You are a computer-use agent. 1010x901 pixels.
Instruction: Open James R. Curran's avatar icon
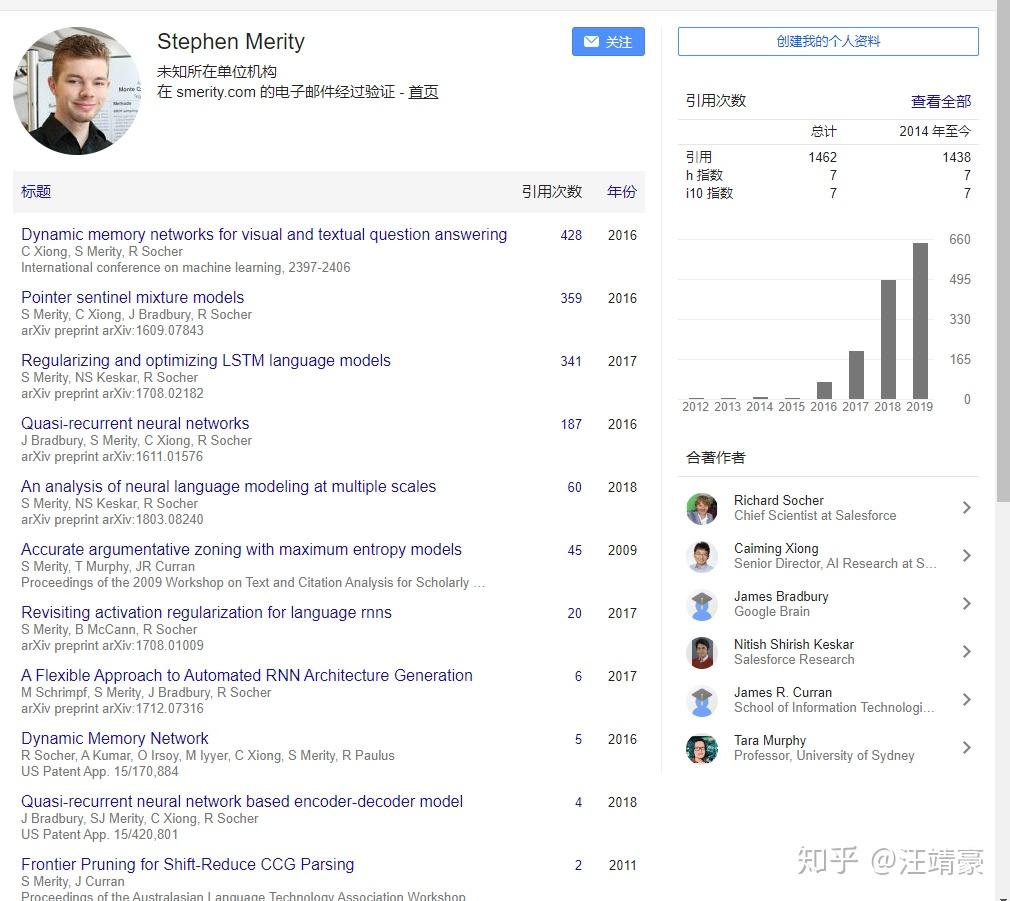coord(701,700)
